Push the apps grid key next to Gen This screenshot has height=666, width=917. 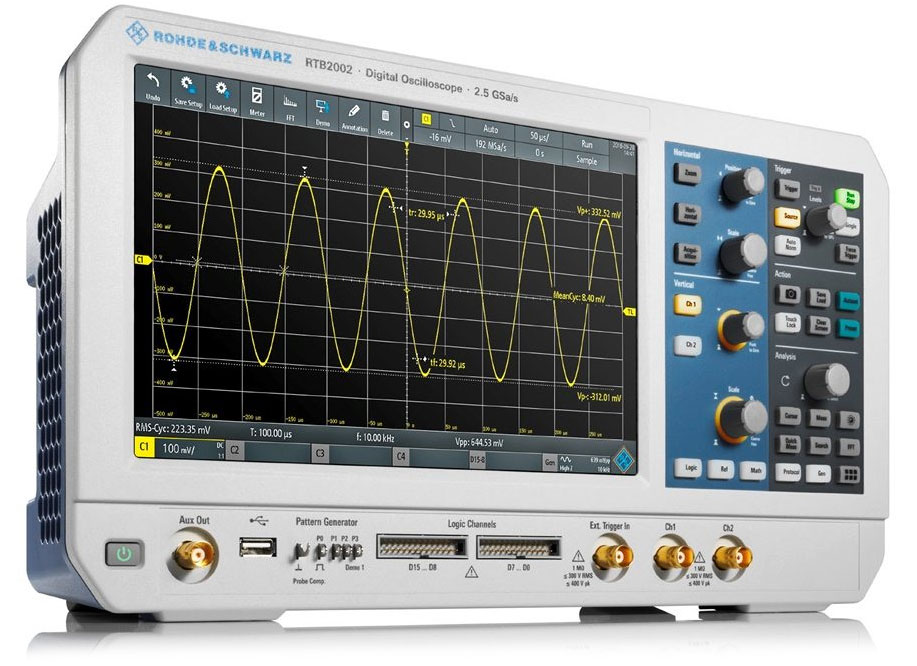(849, 474)
